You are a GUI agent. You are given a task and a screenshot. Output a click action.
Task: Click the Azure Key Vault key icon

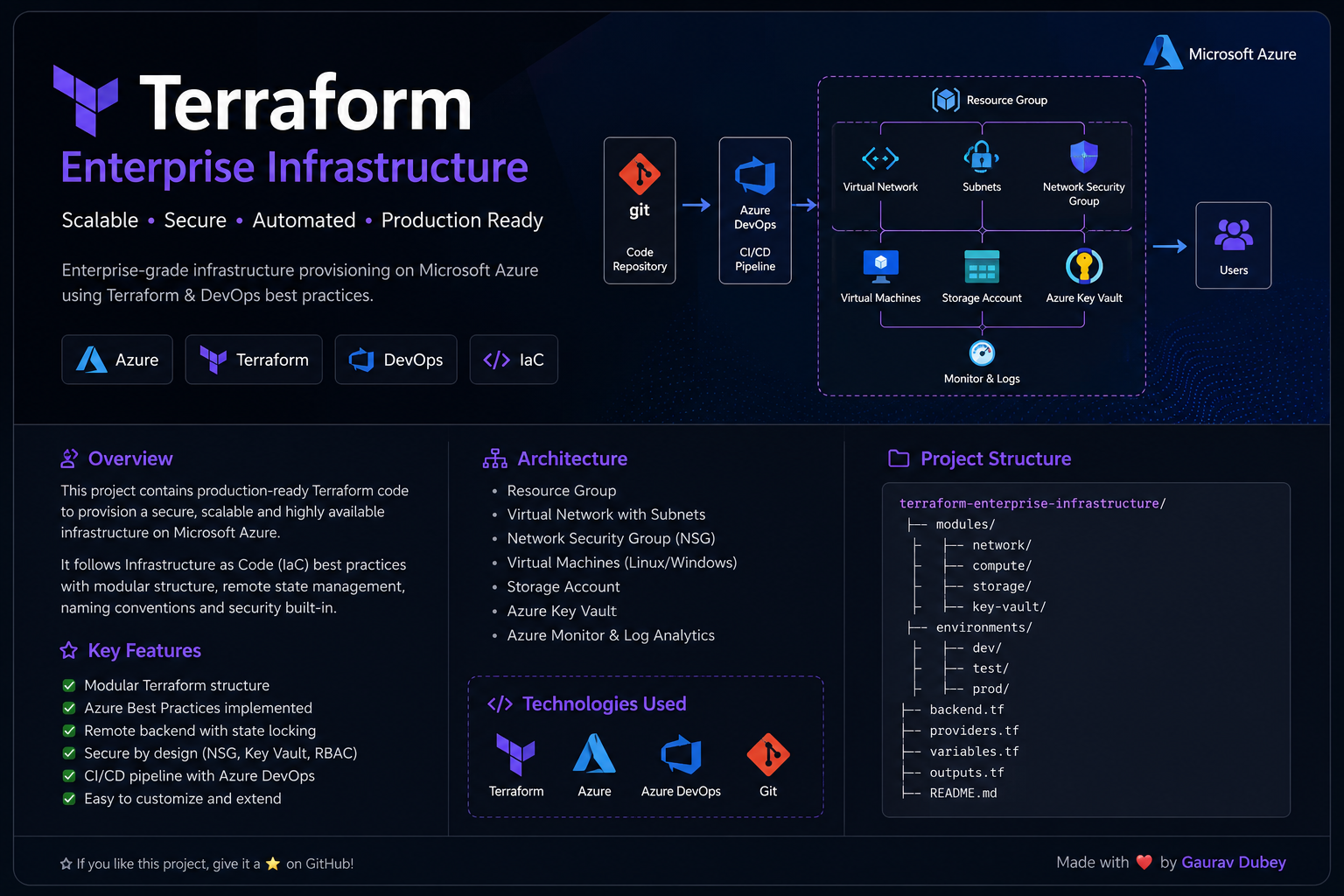[x=1084, y=266]
